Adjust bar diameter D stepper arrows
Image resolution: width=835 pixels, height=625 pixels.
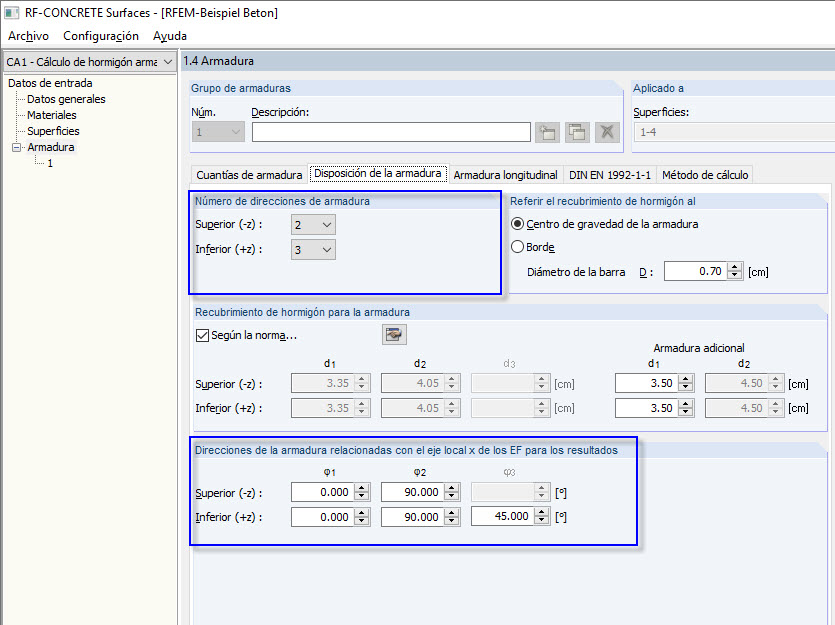tap(735, 272)
